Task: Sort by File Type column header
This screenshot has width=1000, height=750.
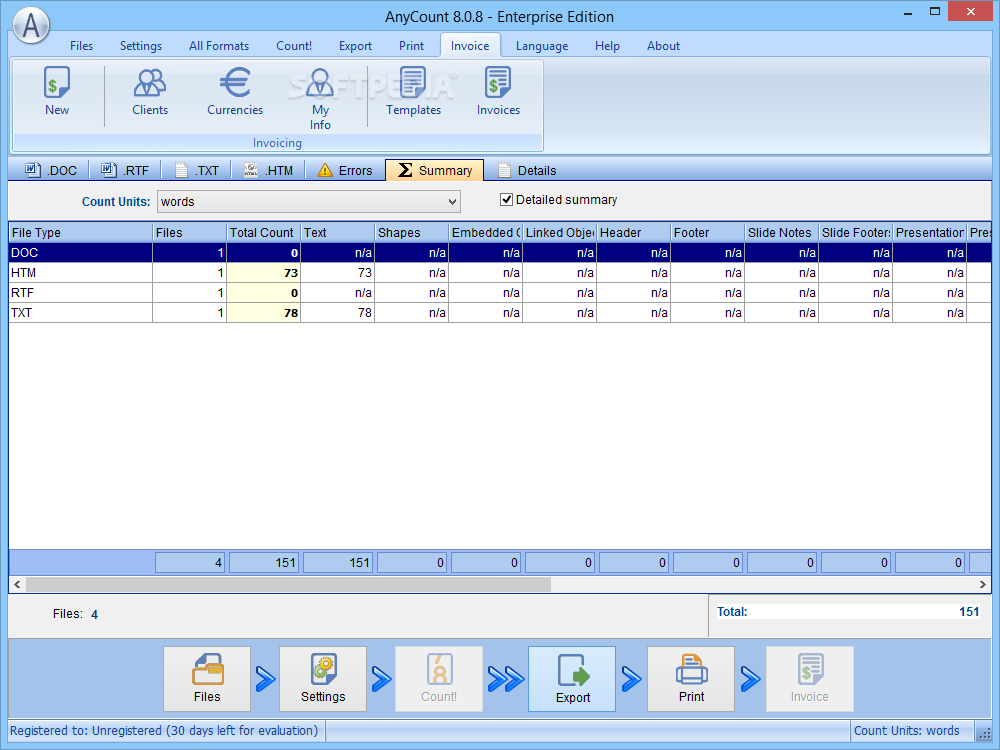Action: pyautogui.click(x=81, y=233)
